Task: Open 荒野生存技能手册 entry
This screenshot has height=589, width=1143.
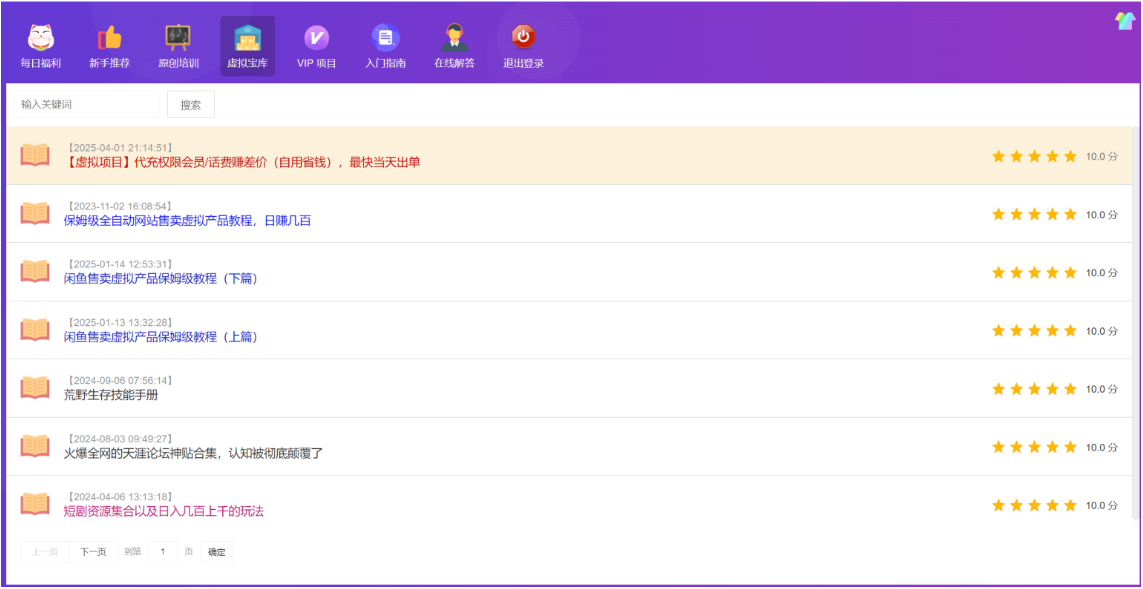Action: (x=111, y=394)
